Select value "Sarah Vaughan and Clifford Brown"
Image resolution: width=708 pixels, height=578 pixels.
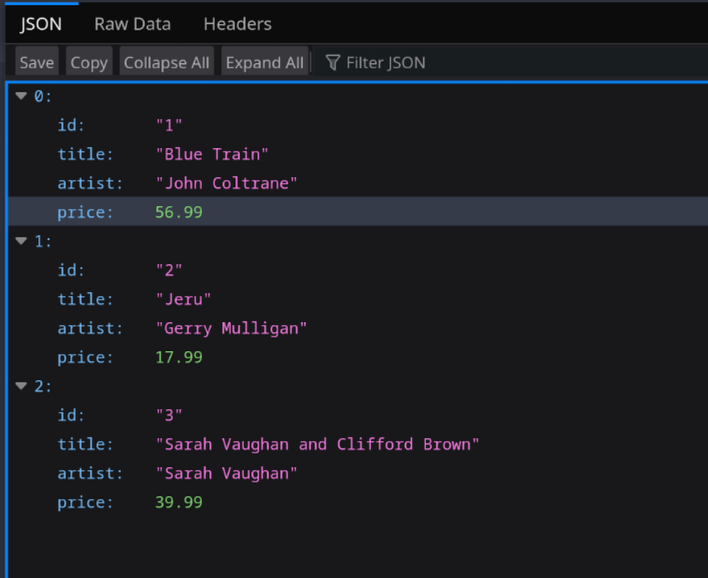pos(317,444)
